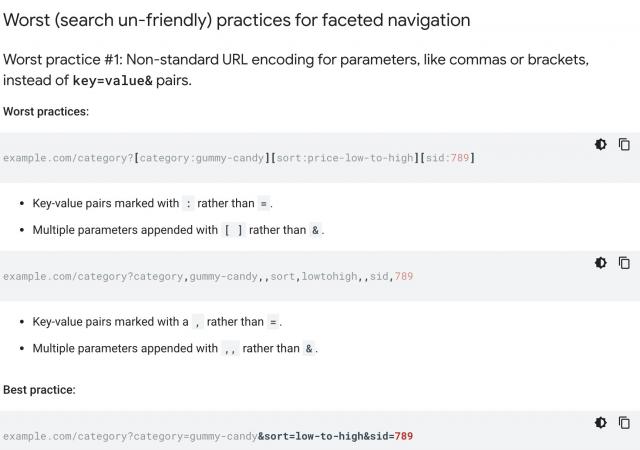Viewport: 640px width, 450px height.
Task: Copy the comma-separated URL code sample
Action: pyautogui.click(x=624, y=263)
